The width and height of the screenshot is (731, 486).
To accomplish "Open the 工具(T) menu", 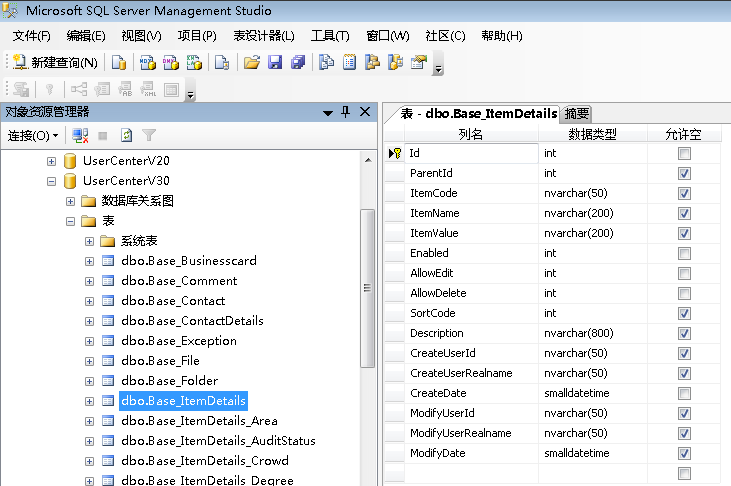I will (x=330, y=36).
